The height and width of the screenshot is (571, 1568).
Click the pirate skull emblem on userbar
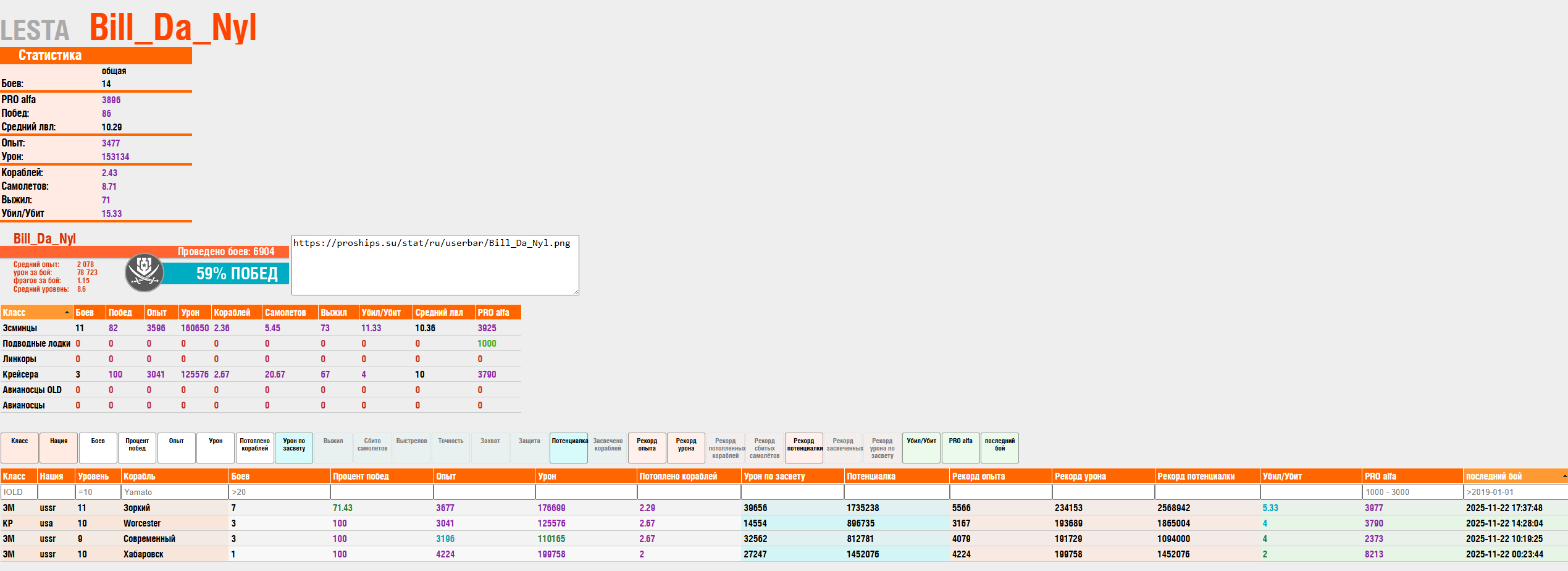click(144, 273)
